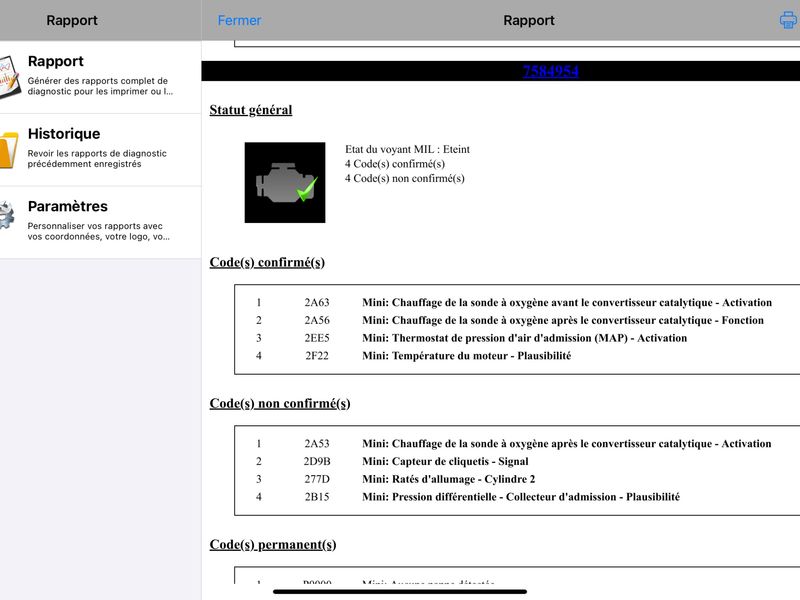Click the Paramètres gear icon
Image resolution: width=800 pixels, height=600 pixels.
click(7, 215)
